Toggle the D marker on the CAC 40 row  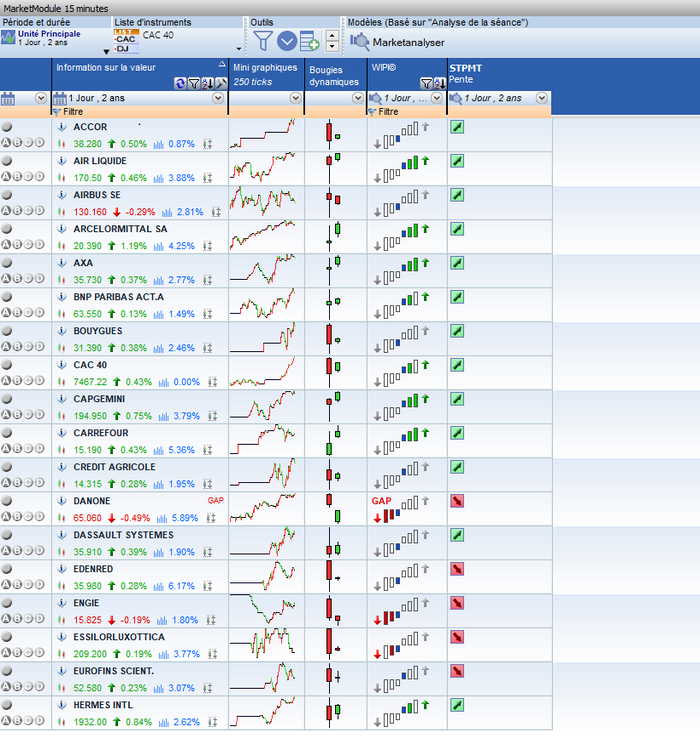point(39,380)
